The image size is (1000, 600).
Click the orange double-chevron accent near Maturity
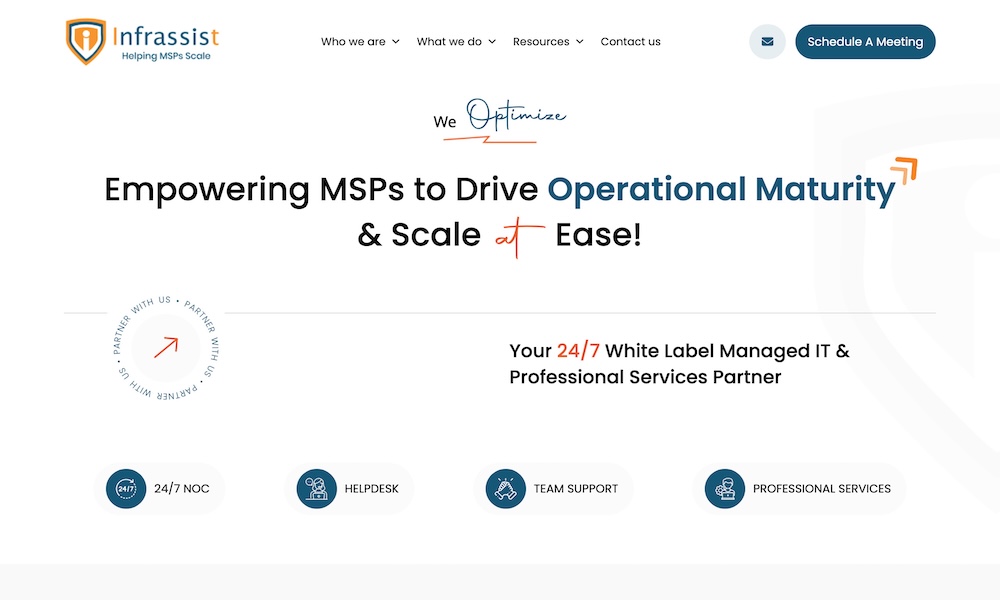coord(905,171)
